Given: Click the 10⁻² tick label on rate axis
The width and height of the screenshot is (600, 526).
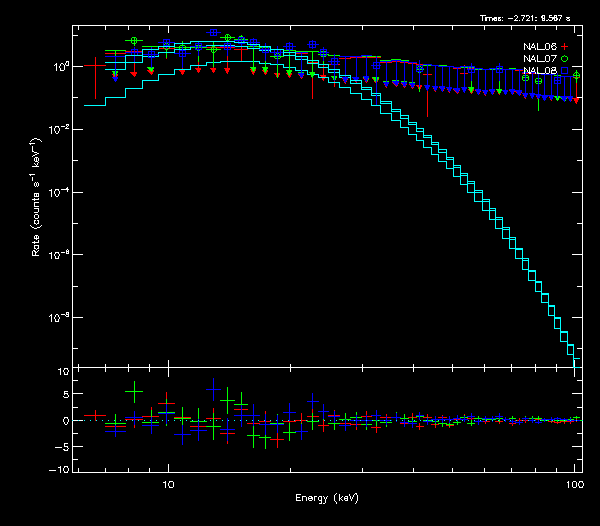Looking at the screenshot, I should tap(59, 130).
